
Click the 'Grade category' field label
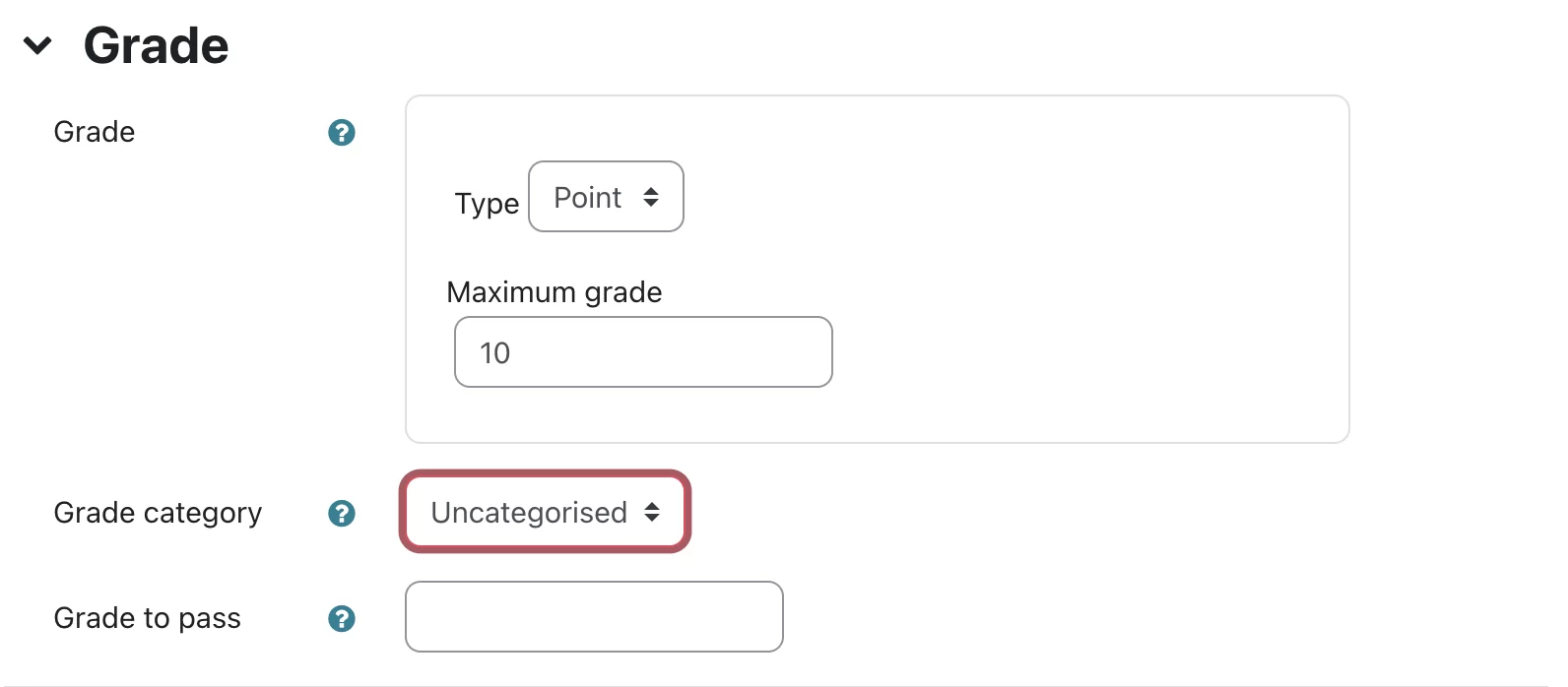click(x=158, y=513)
